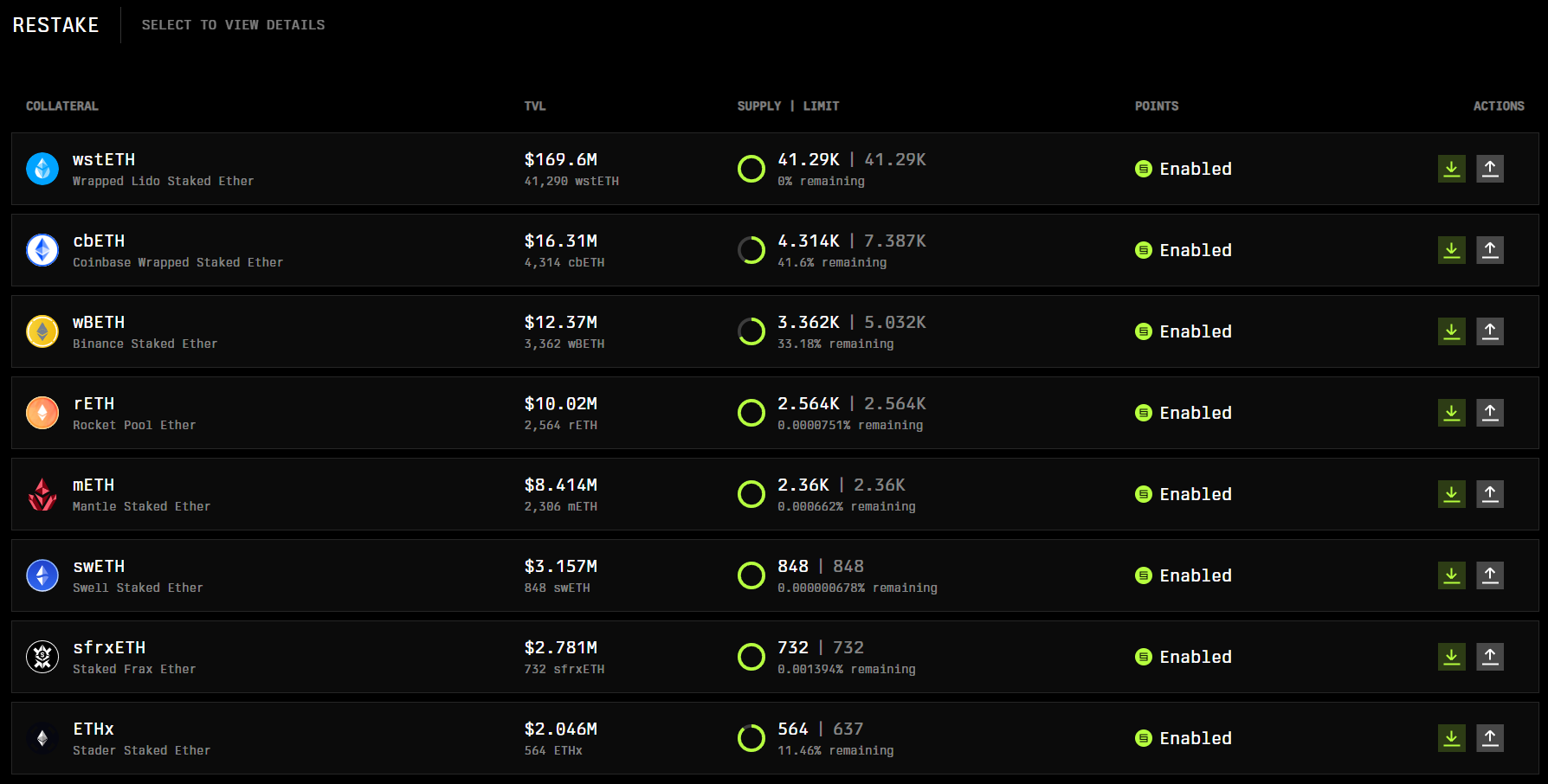1548x784 pixels.
Task: Click the rETH points Enabled indicator
Action: 1183,413
